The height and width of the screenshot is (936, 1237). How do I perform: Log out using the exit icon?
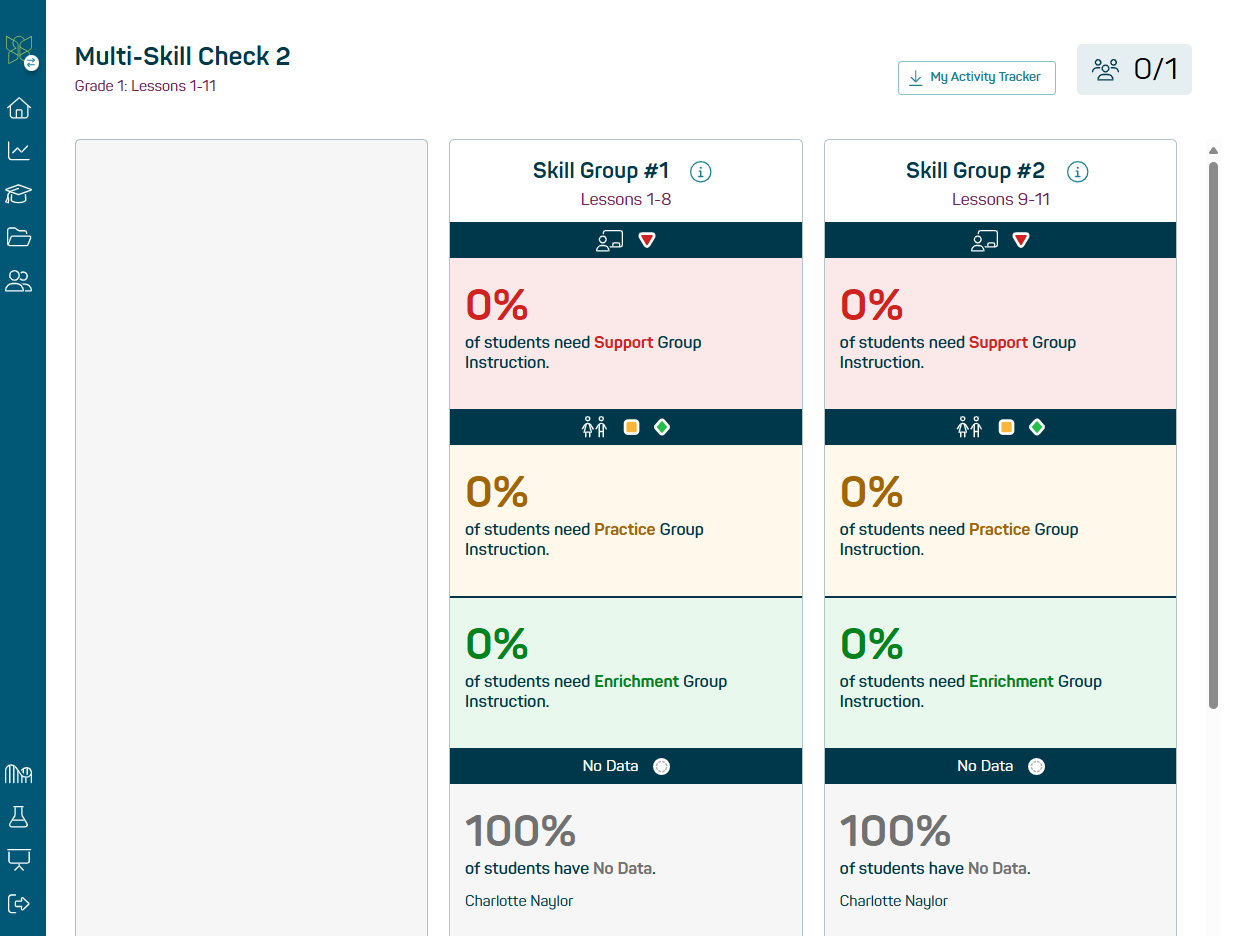[x=19, y=903]
